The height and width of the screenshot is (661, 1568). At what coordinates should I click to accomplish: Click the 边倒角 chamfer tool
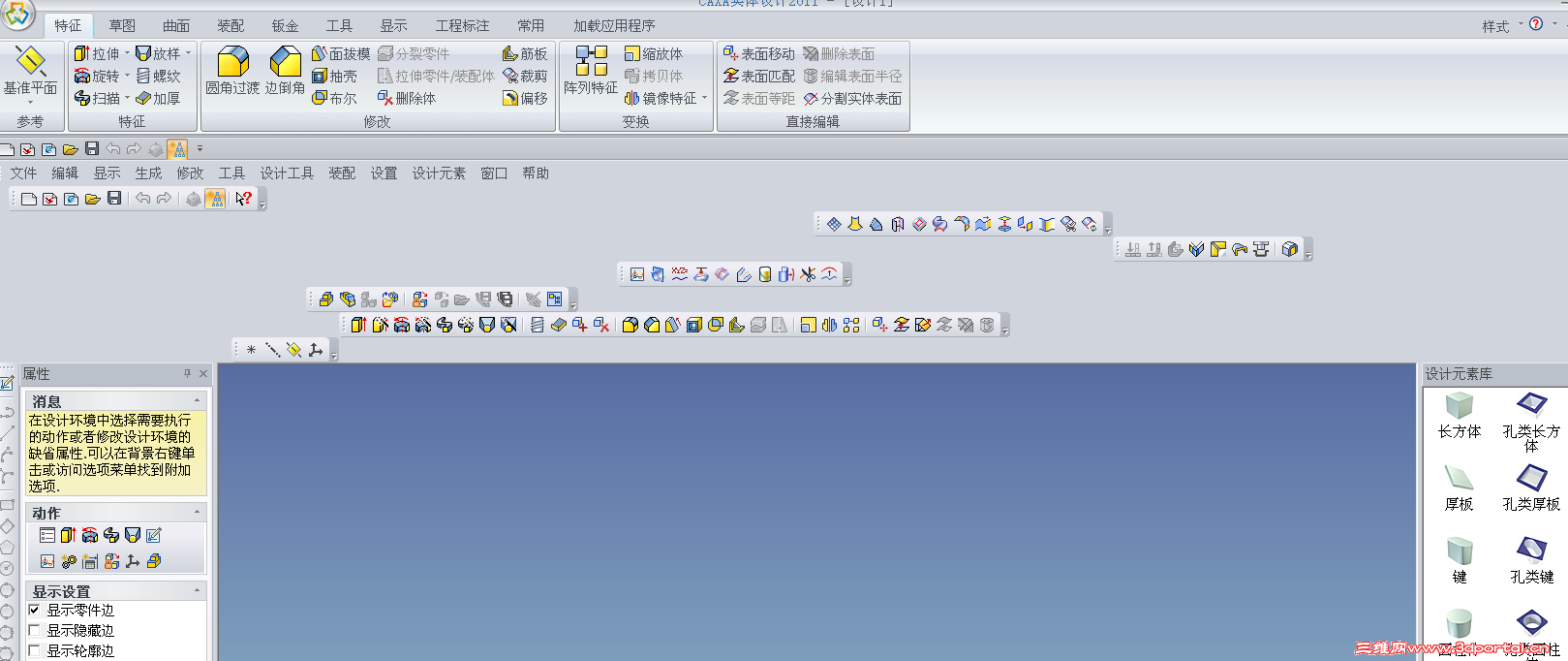tap(285, 71)
